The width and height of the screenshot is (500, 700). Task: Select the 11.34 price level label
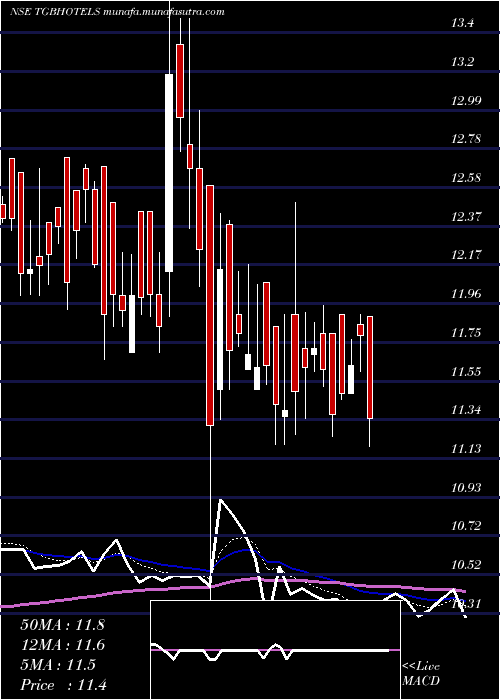[x=466, y=411]
